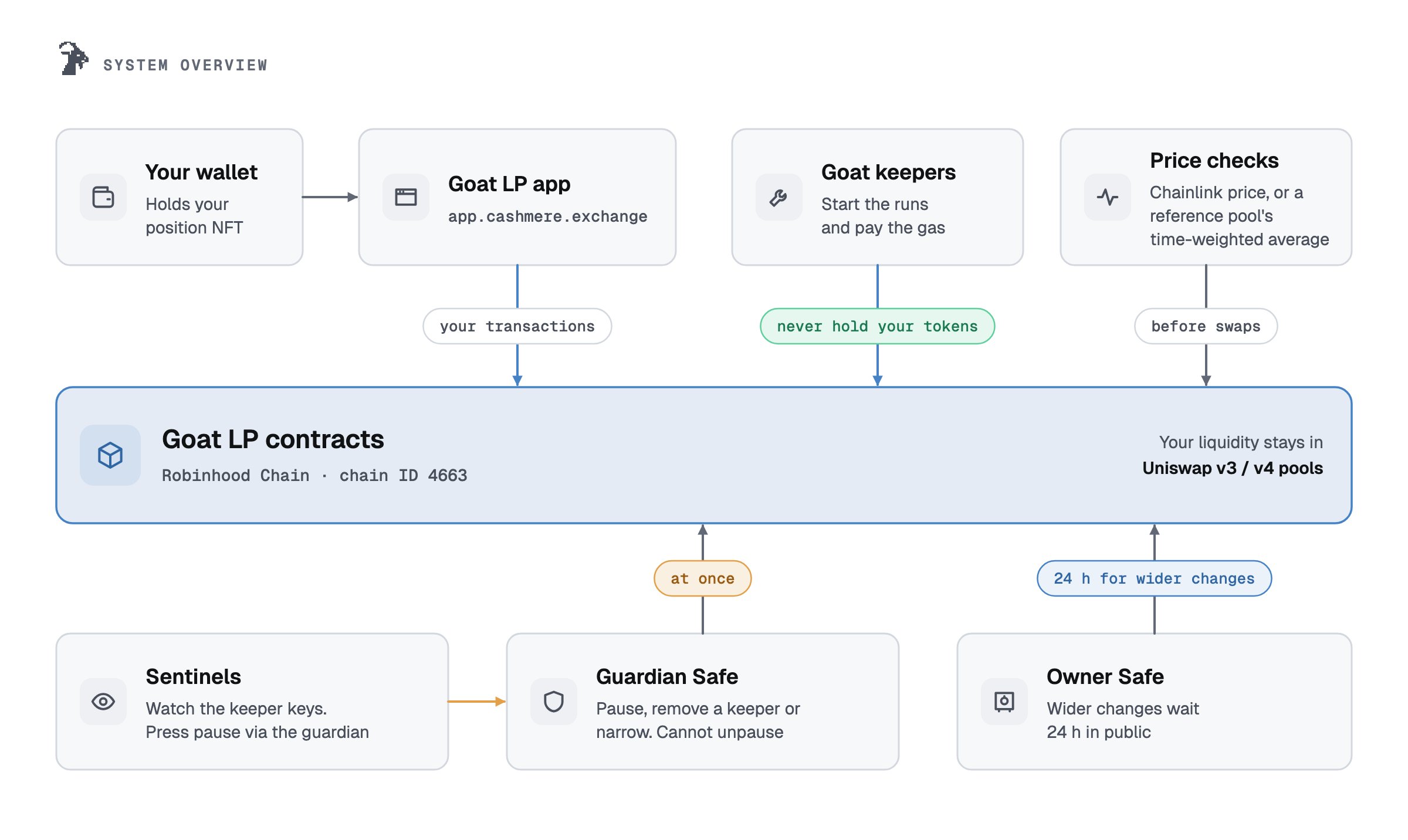Click the 'Goat LP contracts' title
The height and width of the screenshot is (840, 1408).
pyautogui.click(x=273, y=439)
